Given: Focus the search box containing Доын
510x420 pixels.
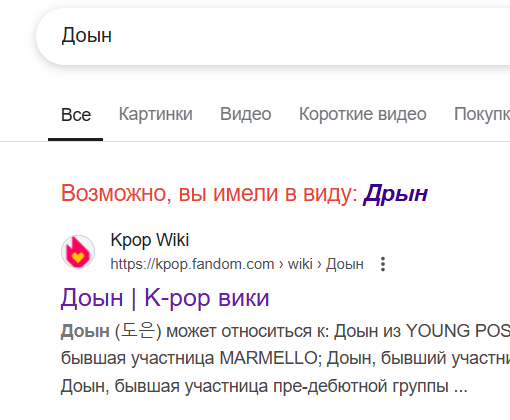Looking at the screenshot, I should [x=273, y=36].
